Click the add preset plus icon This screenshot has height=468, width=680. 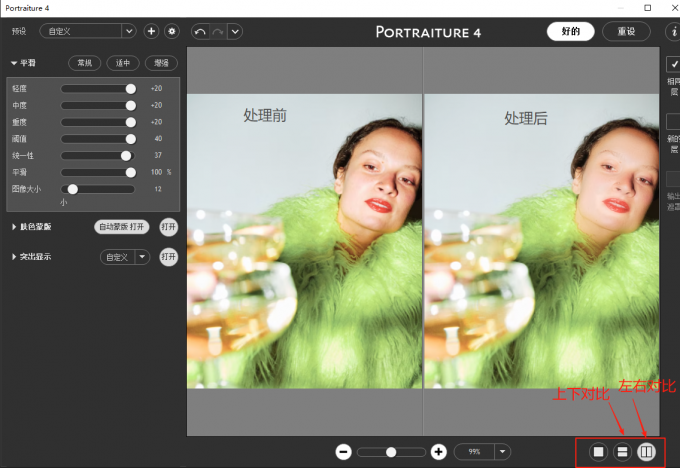[x=151, y=31]
